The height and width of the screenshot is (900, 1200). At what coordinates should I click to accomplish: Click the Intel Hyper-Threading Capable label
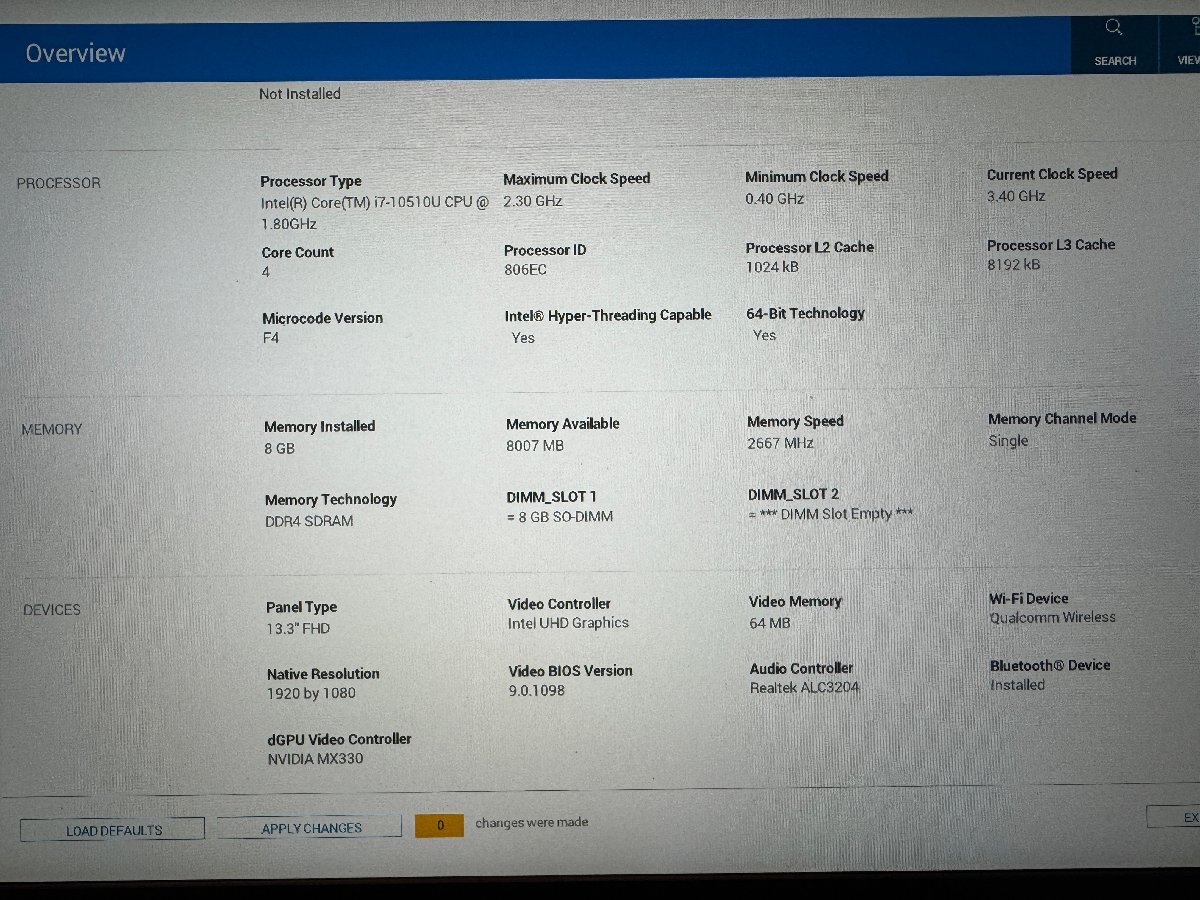click(608, 315)
